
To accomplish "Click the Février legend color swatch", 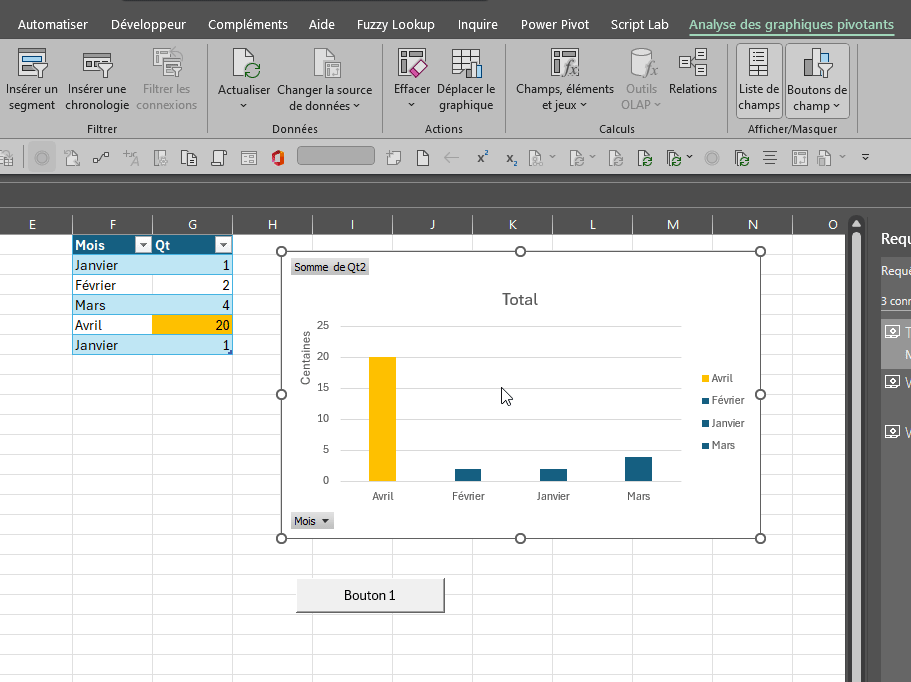I will (705, 401).
